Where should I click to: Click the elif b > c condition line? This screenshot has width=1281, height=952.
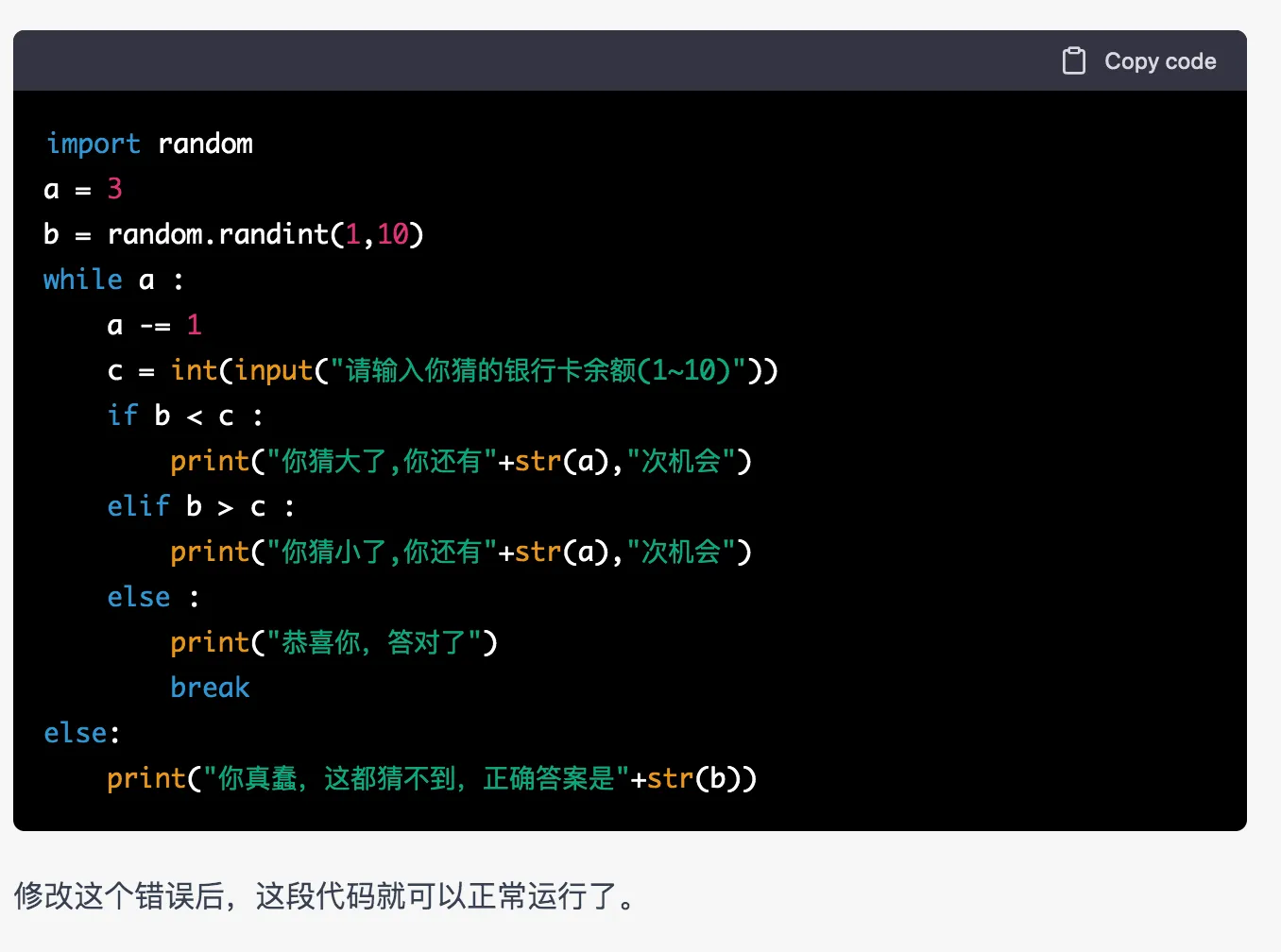(x=200, y=506)
